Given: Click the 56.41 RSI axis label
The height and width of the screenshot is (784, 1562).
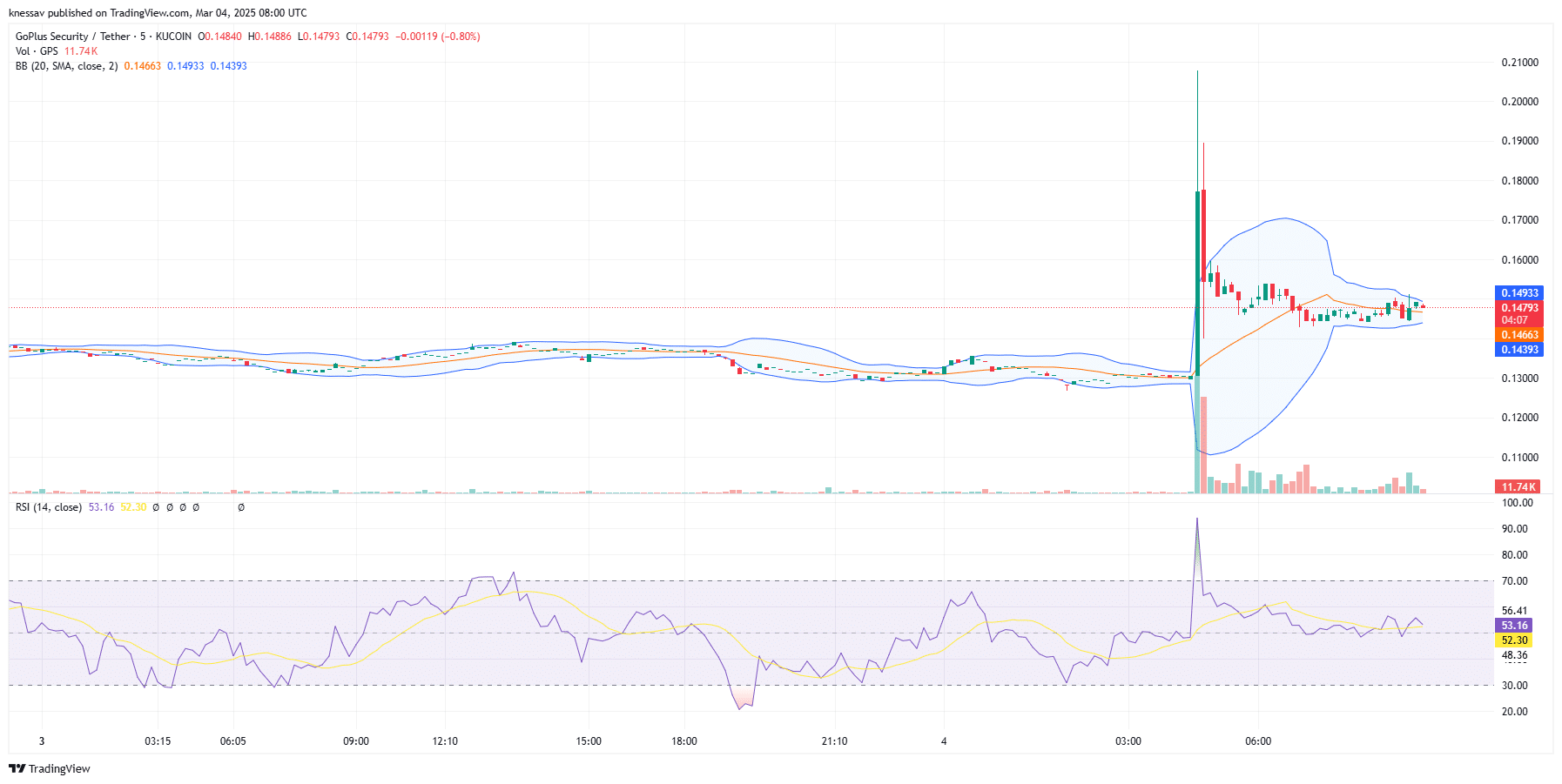Looking at the screenshot, I should (x=1515, y=611).
